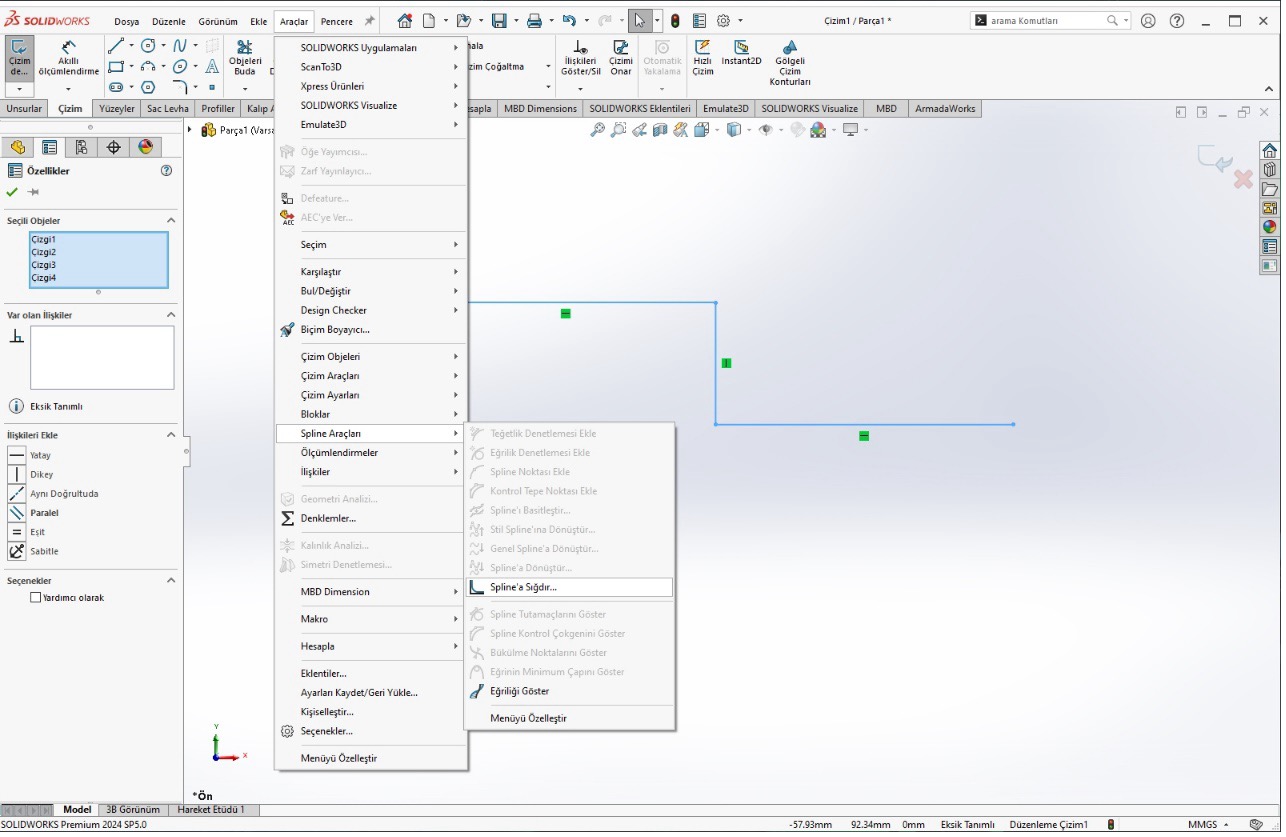
Task: Click Gölgeli Çizim Konturları icon
Action: coord(790,64)
